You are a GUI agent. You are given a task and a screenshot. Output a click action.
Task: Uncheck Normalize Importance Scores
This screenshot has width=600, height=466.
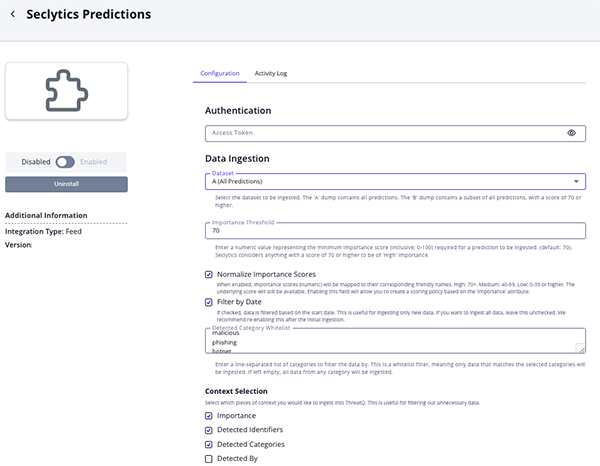click(209, 274)
